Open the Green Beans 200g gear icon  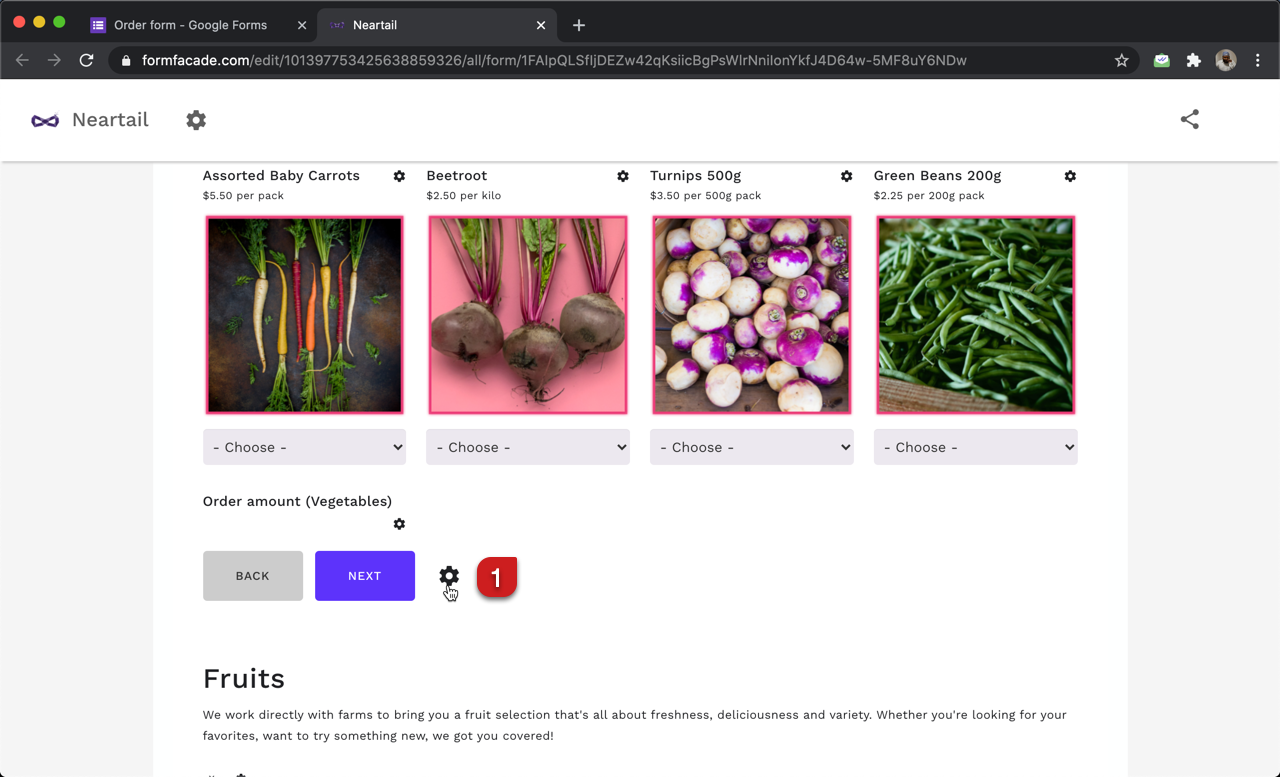pos(1070,176)
